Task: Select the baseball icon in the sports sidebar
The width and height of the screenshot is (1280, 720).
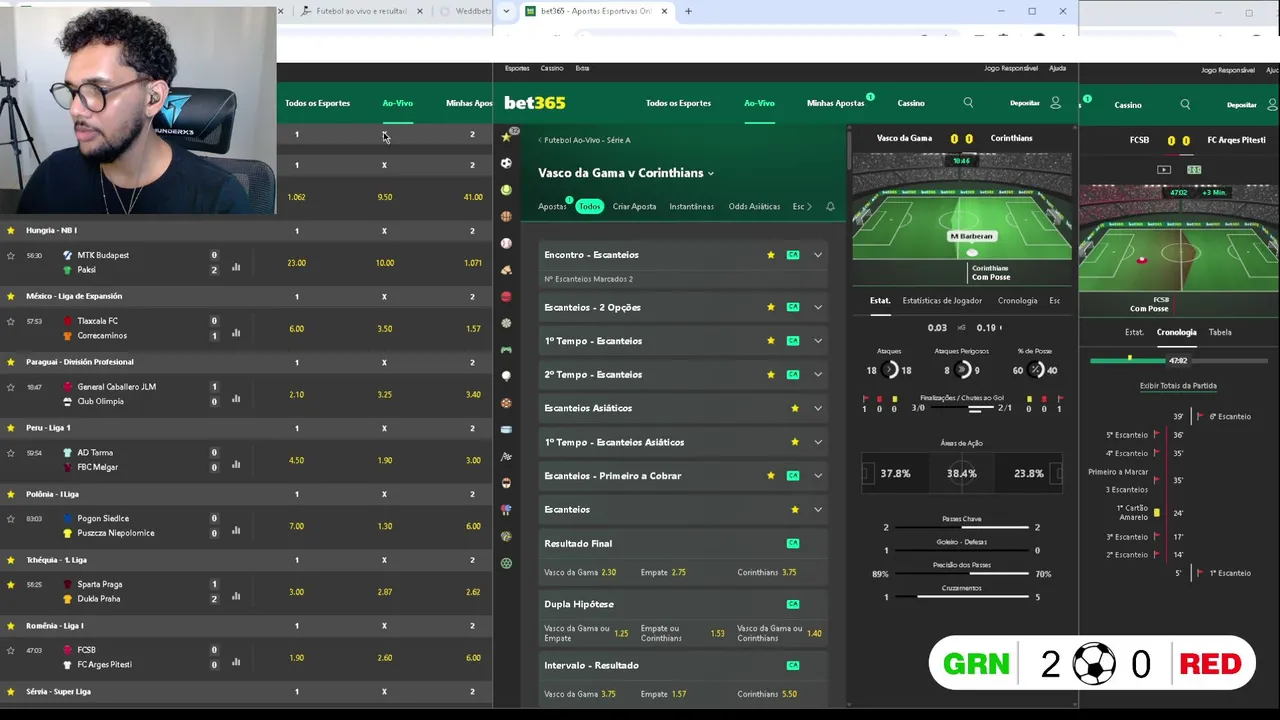Action: [506, 243]
